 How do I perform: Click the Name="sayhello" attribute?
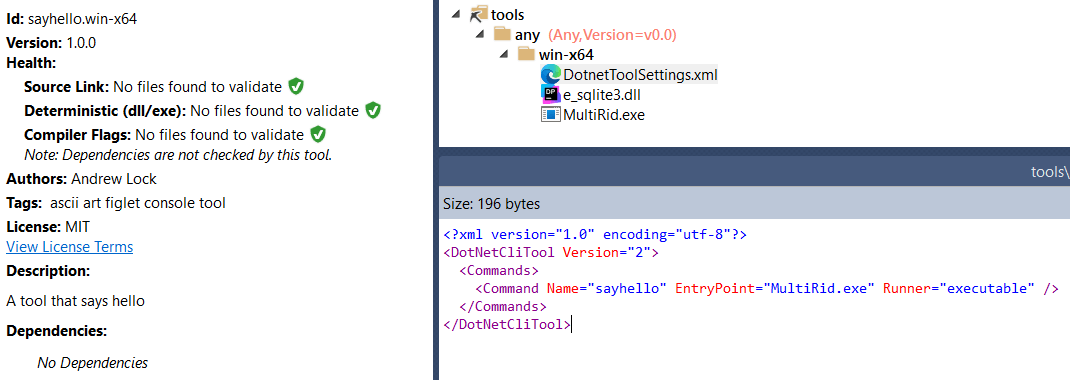click(607, 288)
